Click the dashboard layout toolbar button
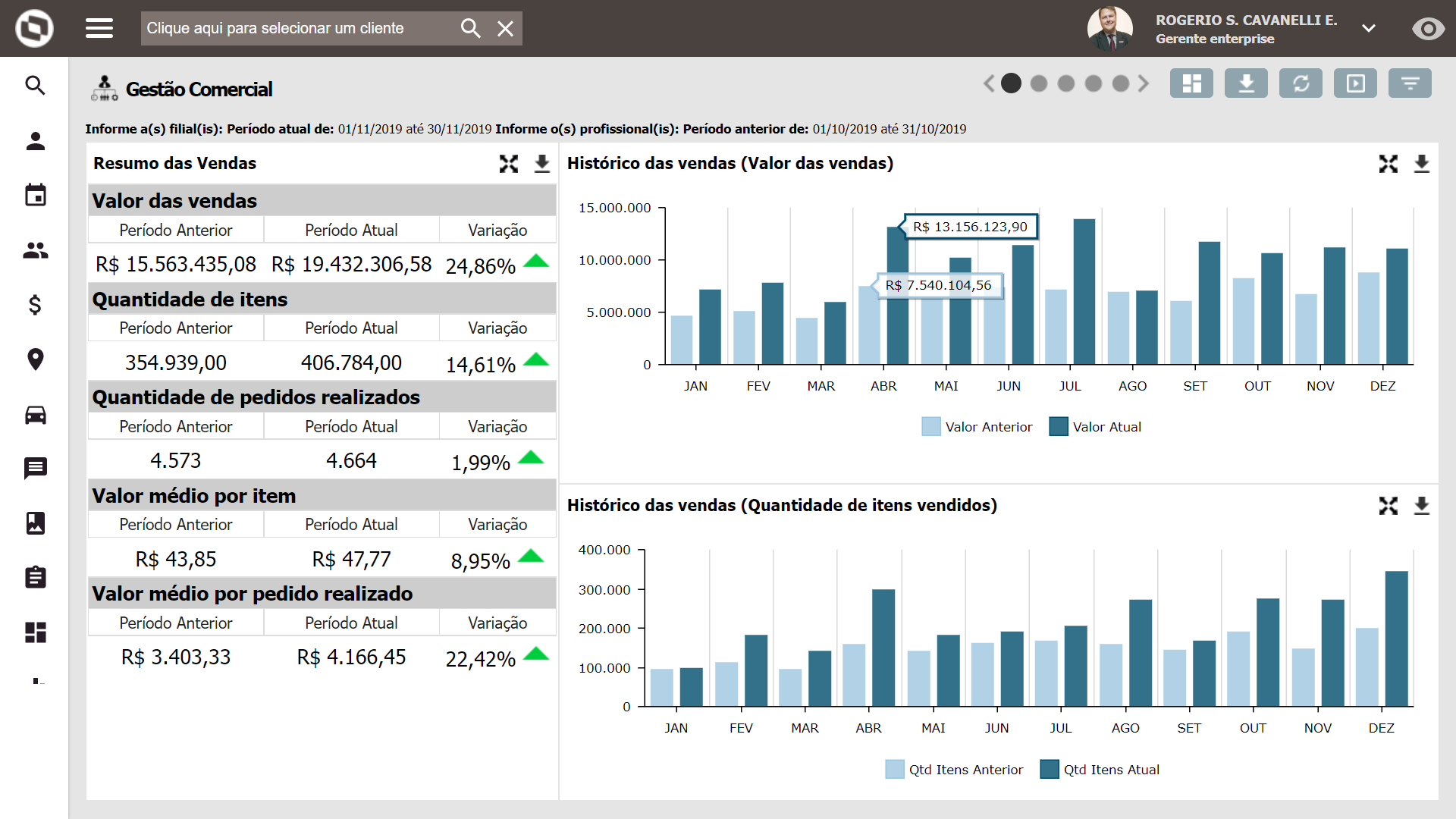 pos(1191,83)
